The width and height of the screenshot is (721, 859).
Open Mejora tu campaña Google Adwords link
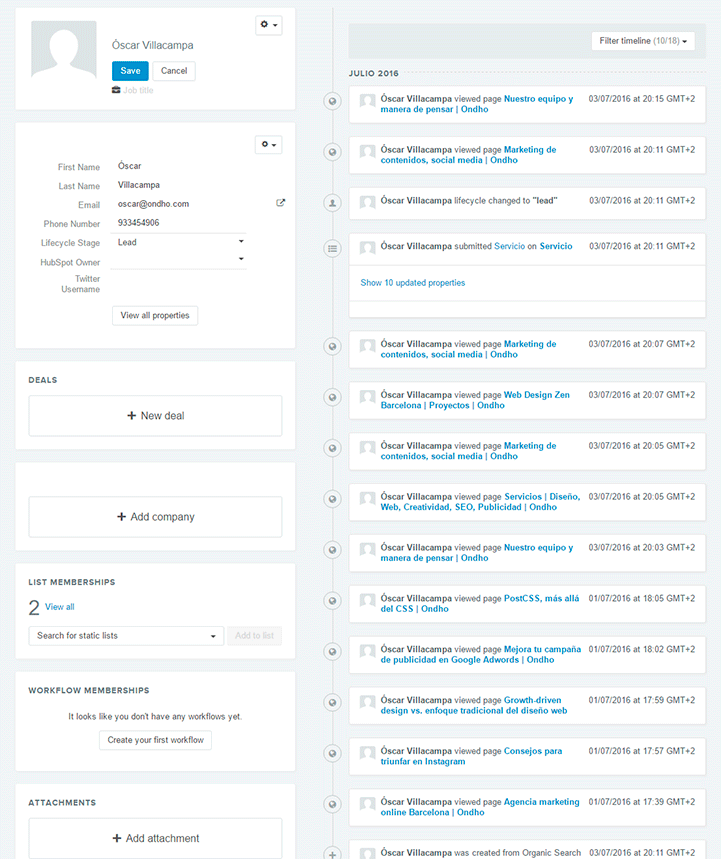pos(480,655)
